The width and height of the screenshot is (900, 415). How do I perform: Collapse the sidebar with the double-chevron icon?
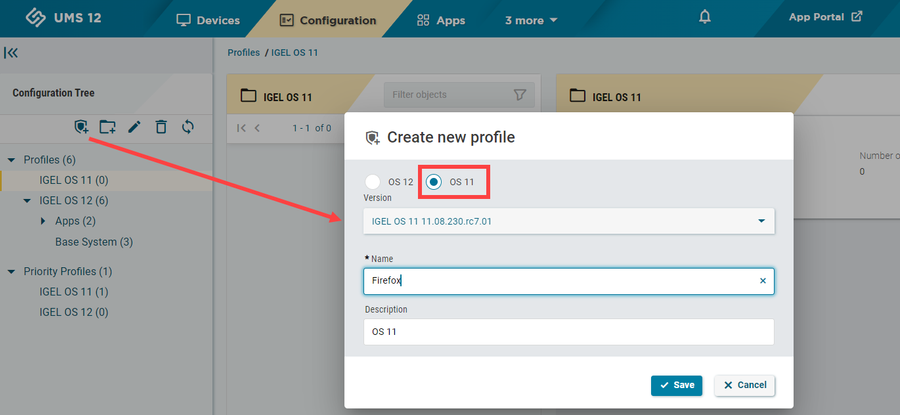(x=11, y=53)
